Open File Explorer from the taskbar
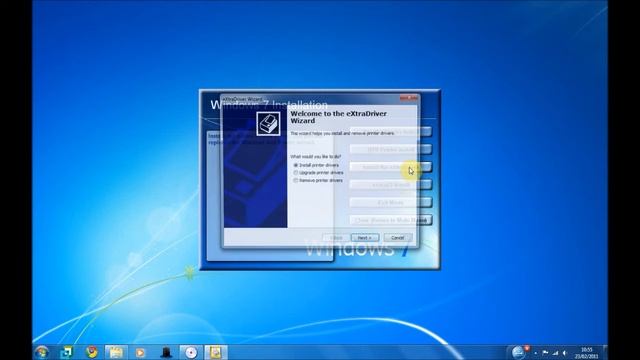Screen dimensions: 640x360 (x=116, y=352)
